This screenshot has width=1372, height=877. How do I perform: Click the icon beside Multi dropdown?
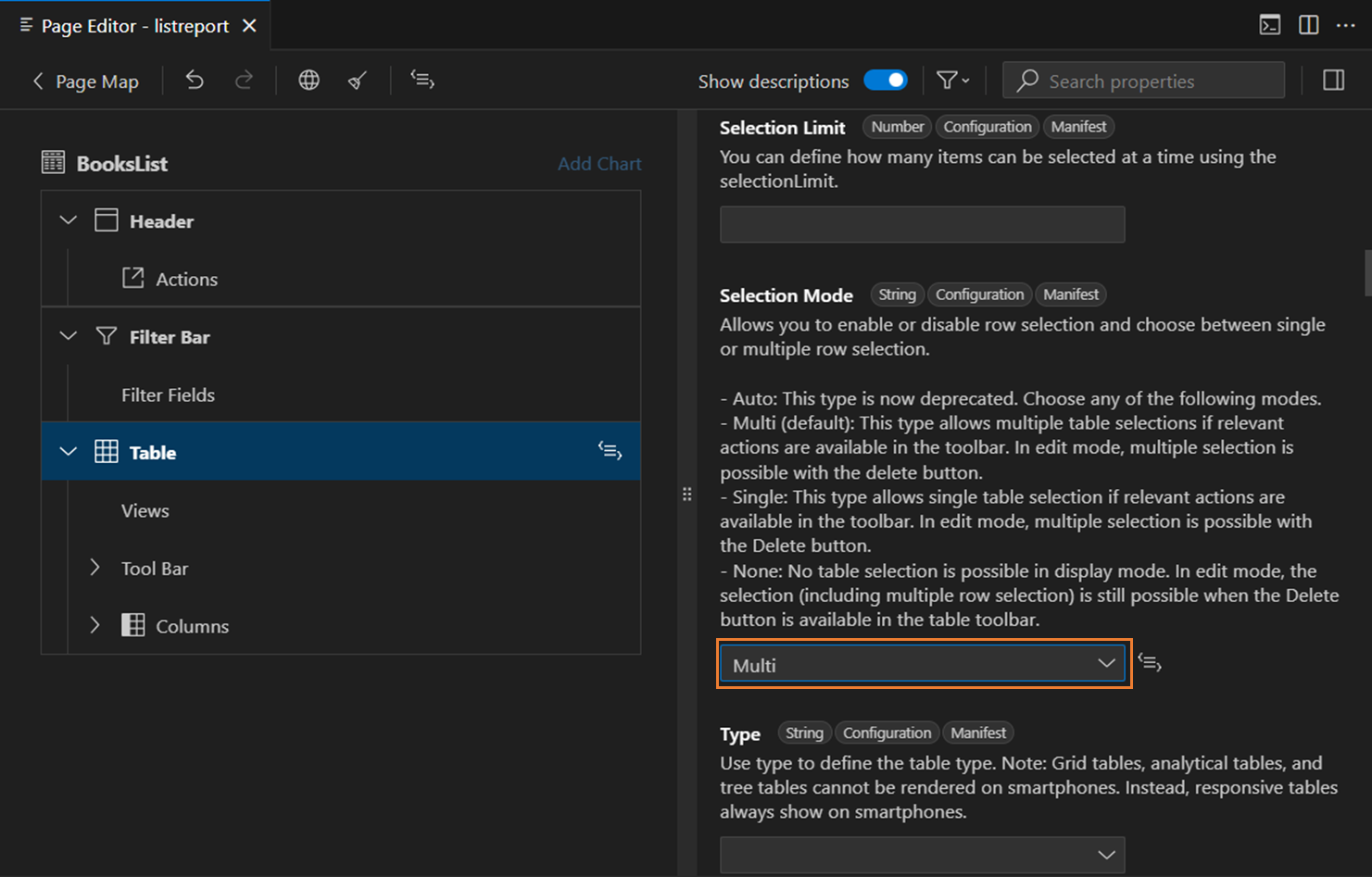coord(1150,663)
